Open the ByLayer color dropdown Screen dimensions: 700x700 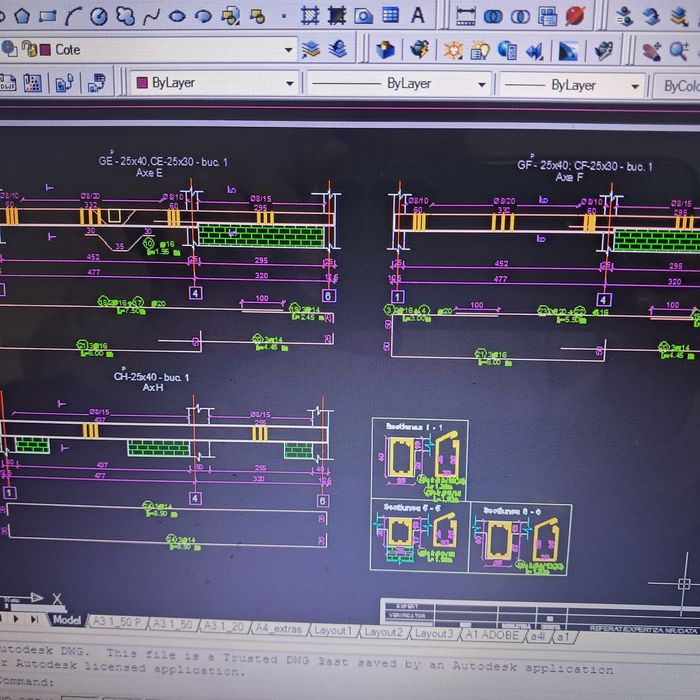[x=290, y=83]
